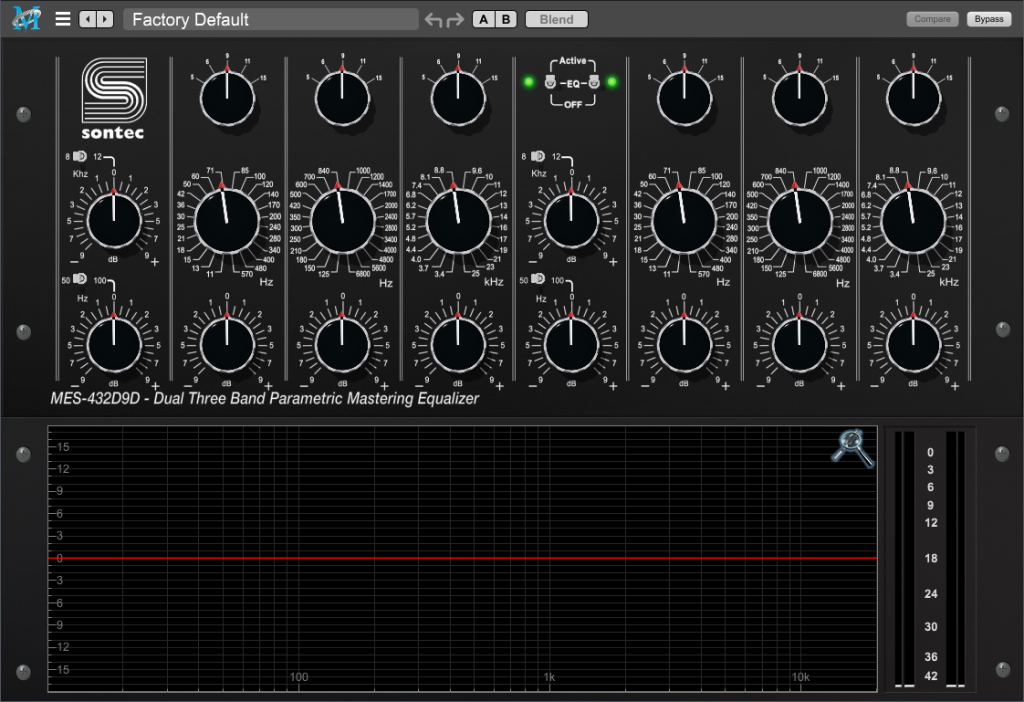Select the previous preset arrow
This screenshot has height=702, width=1024.
point(88,19)
